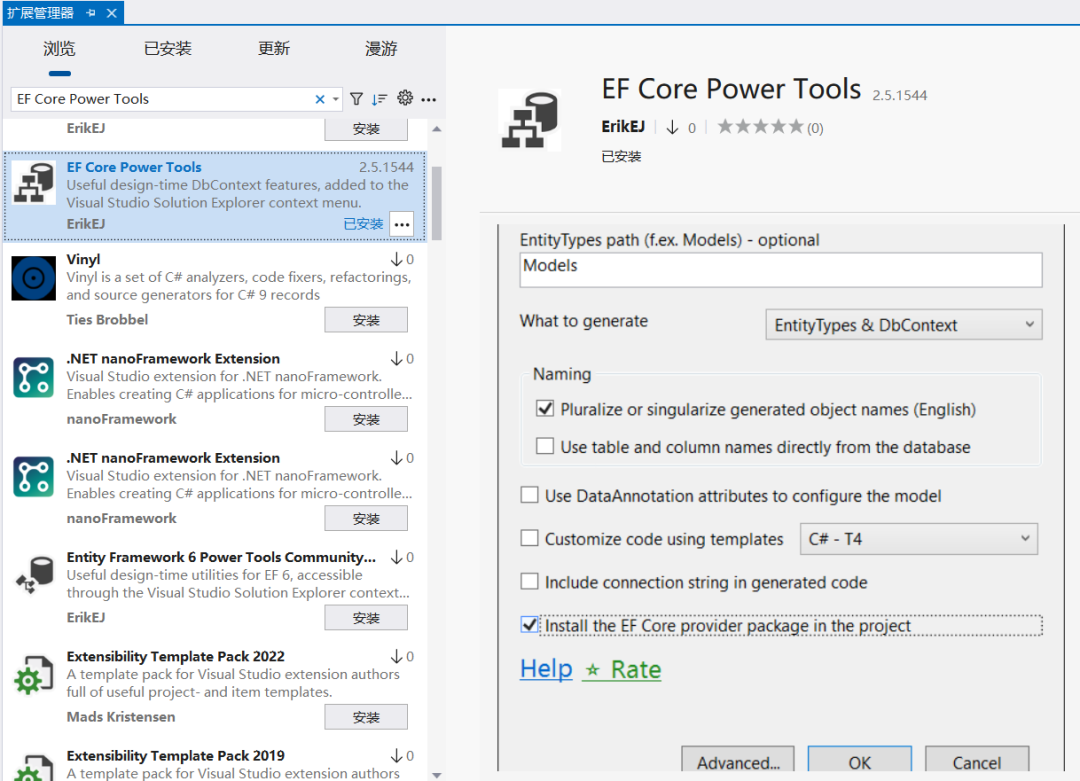Viewport: 1080px width, 781px height.
Task: Click 安装 for Entity Framework 6 Power Tools
Action: tap(366, 618)
